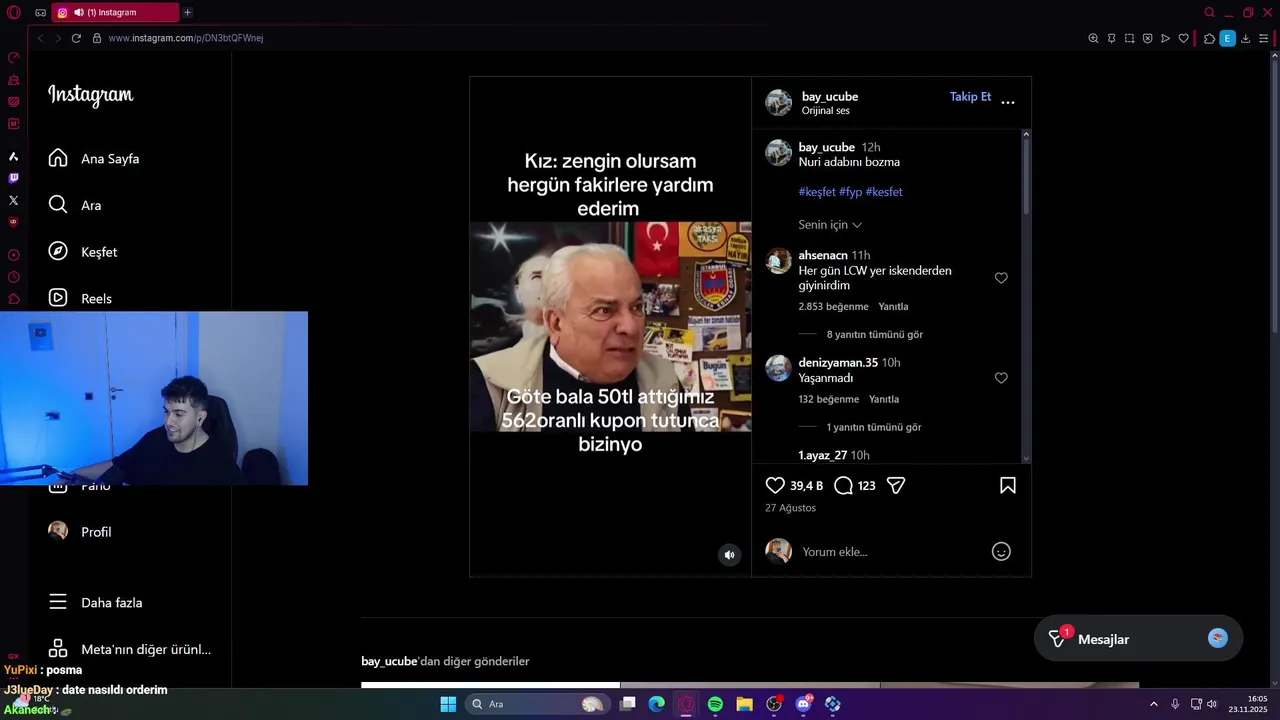
Task: Save post with bookmark icon
Action: [x=1008, y=485]
